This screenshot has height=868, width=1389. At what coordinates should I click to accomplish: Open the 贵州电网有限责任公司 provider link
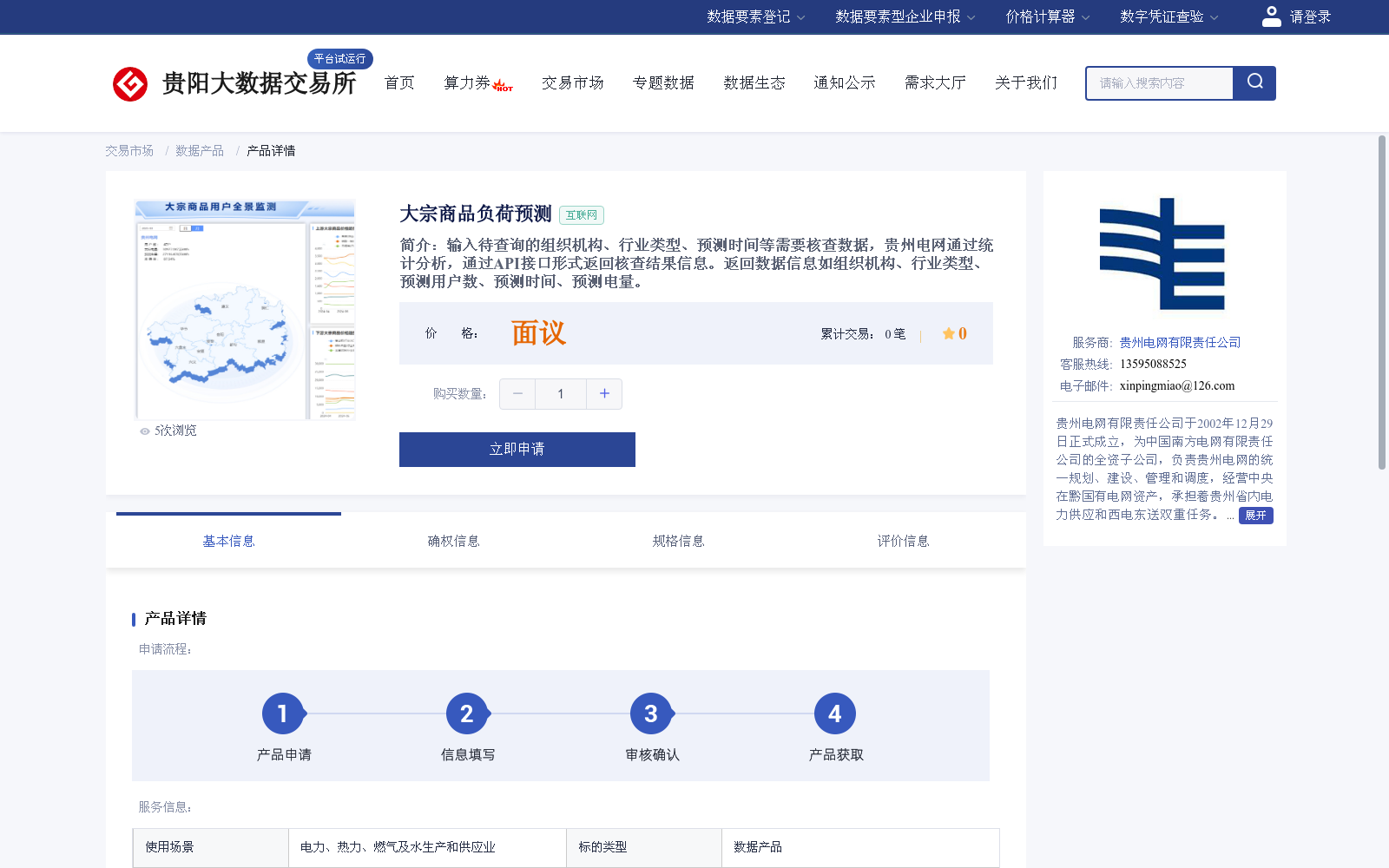pos(1180,343)
